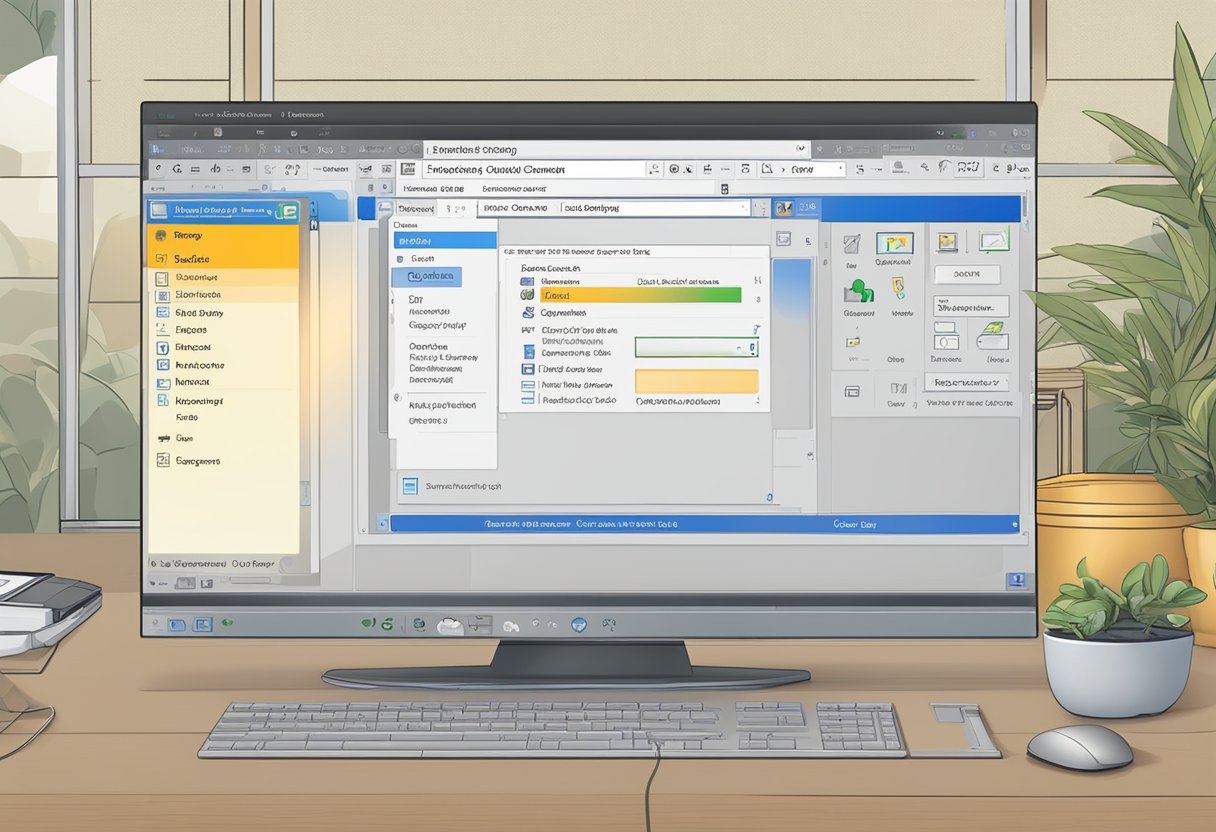Open the green-bordered dropdown in the dialog
The image size is (1216, 832).
(x=696, y=348)
